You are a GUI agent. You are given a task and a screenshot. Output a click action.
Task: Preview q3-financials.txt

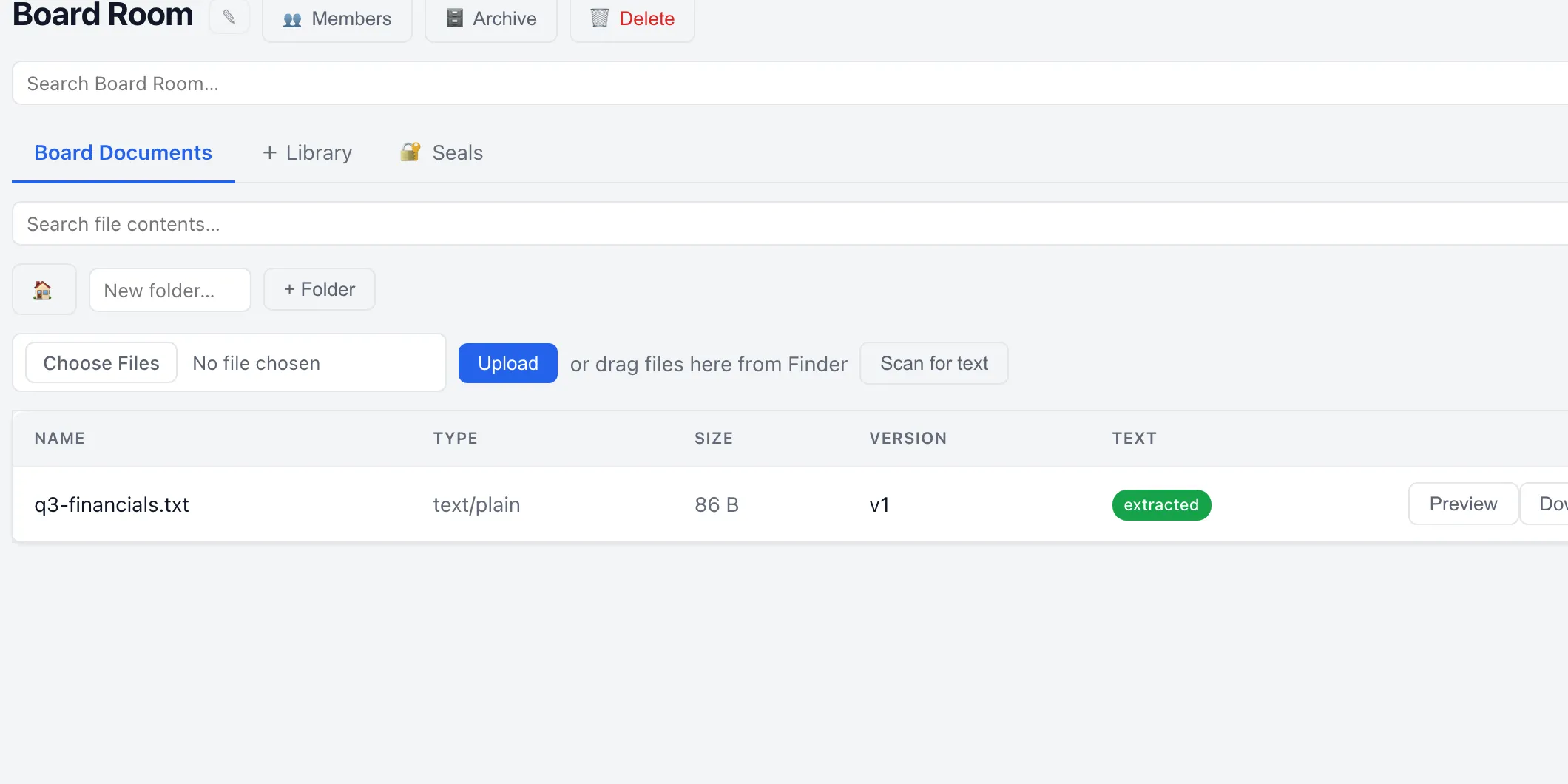[x=1463, y=504]
